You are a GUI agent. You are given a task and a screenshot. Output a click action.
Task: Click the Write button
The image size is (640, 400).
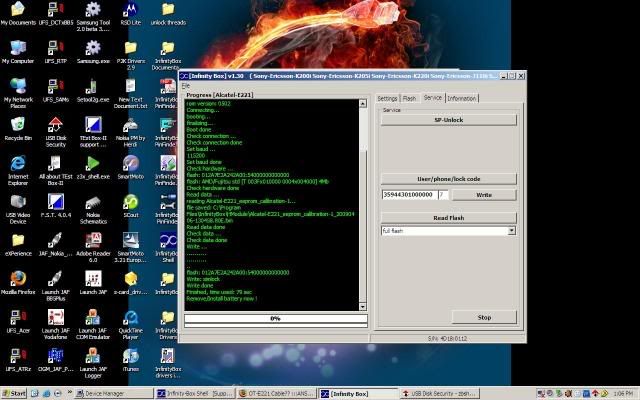483,194
